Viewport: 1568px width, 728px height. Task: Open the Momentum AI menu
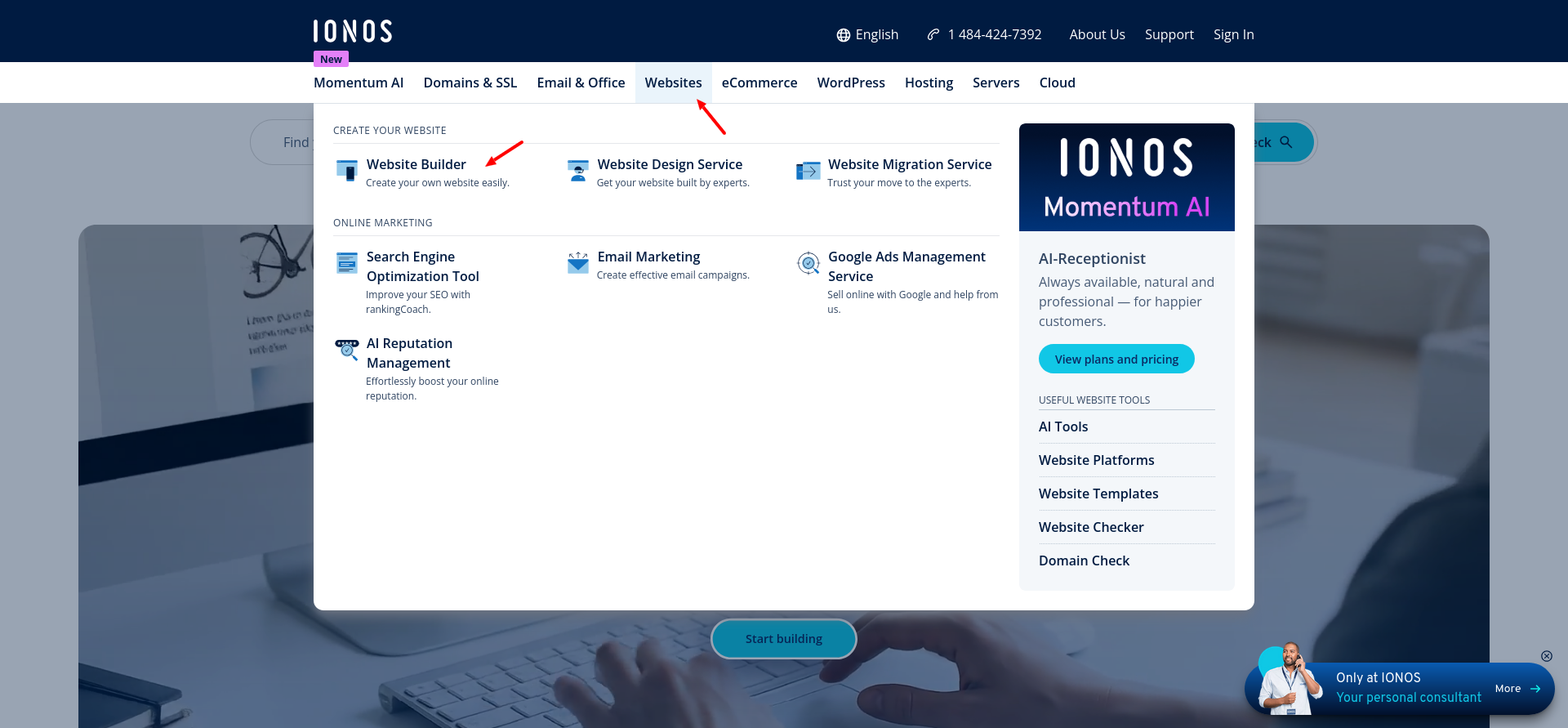359,83
